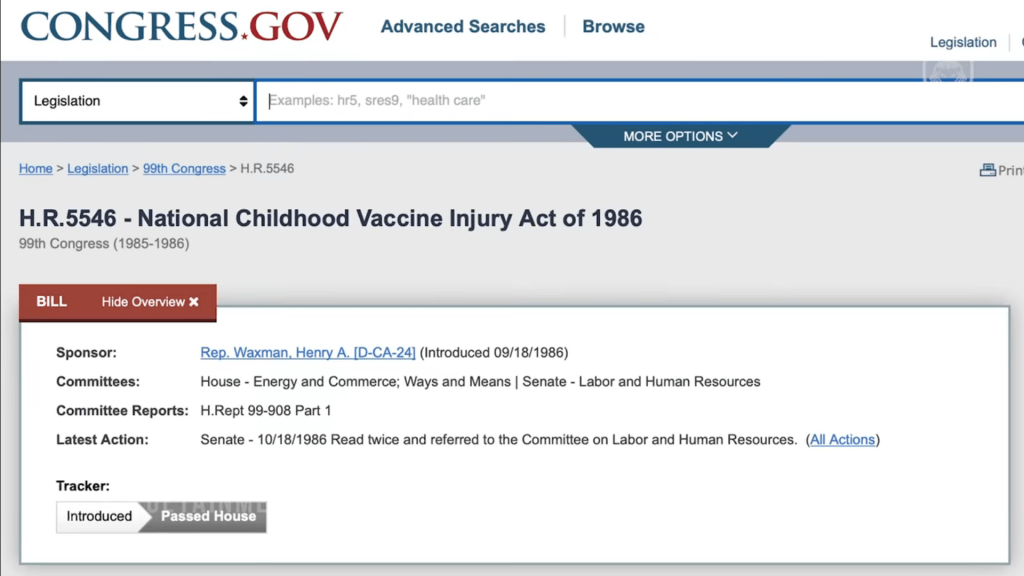The image size is (1024, 576).
Task: Open the Advanced Searches menu
Action: [463, 27]
